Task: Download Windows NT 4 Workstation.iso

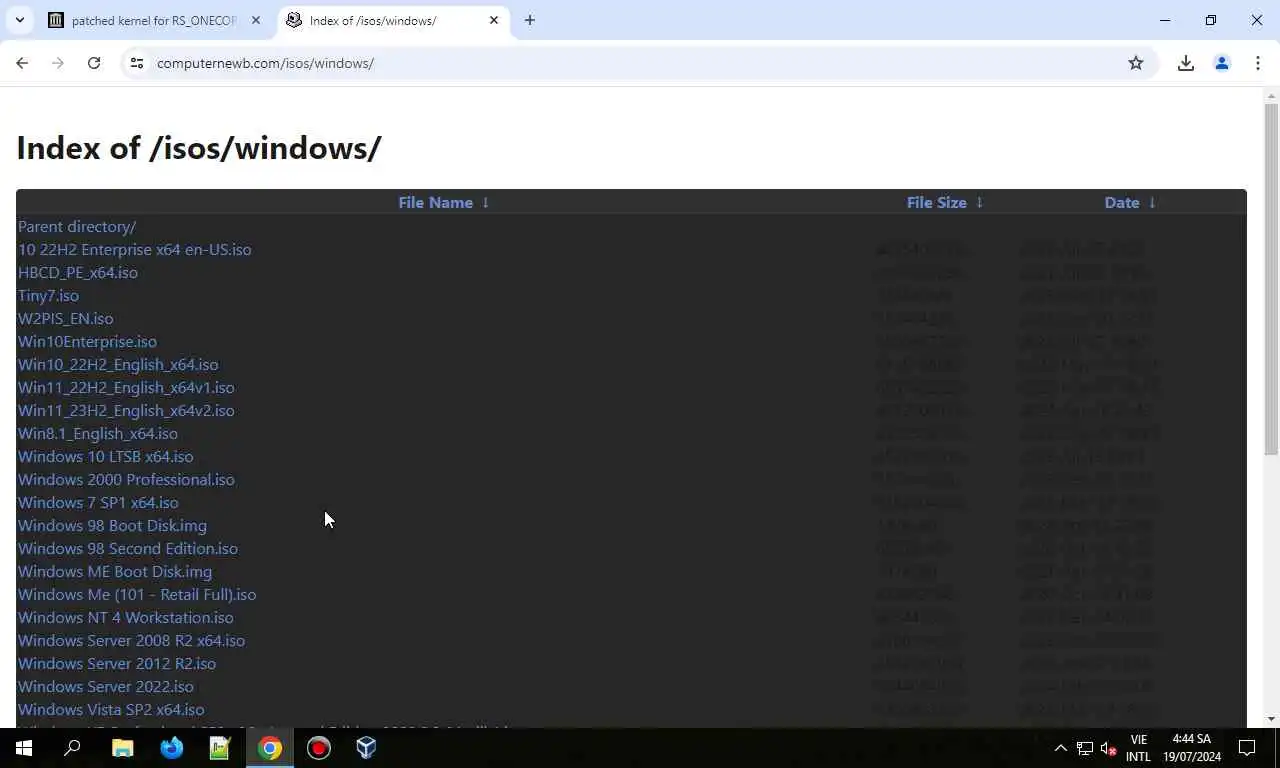Action: [126, 617]
